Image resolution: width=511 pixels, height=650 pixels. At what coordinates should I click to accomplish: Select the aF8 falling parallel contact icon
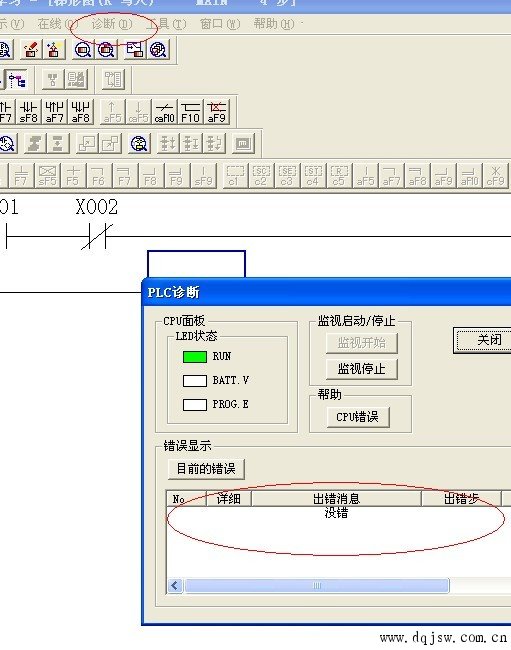click(x=81, y=112)
